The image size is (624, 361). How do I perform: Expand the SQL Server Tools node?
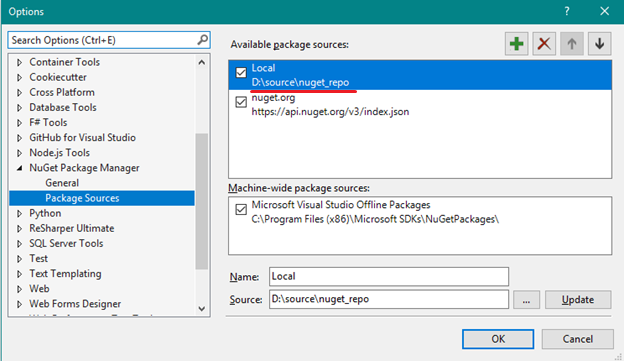(x=19, y=244)
